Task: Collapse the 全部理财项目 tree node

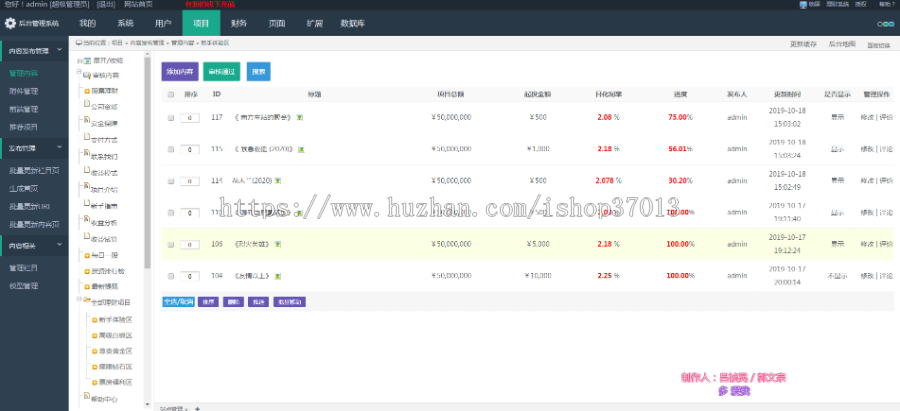Action: [79, 298]
